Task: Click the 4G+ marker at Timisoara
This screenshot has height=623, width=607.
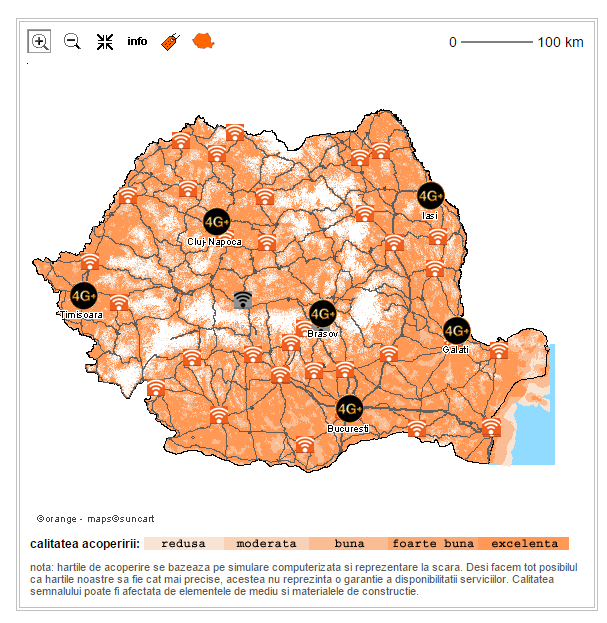Action: click(x=84, y=296)
